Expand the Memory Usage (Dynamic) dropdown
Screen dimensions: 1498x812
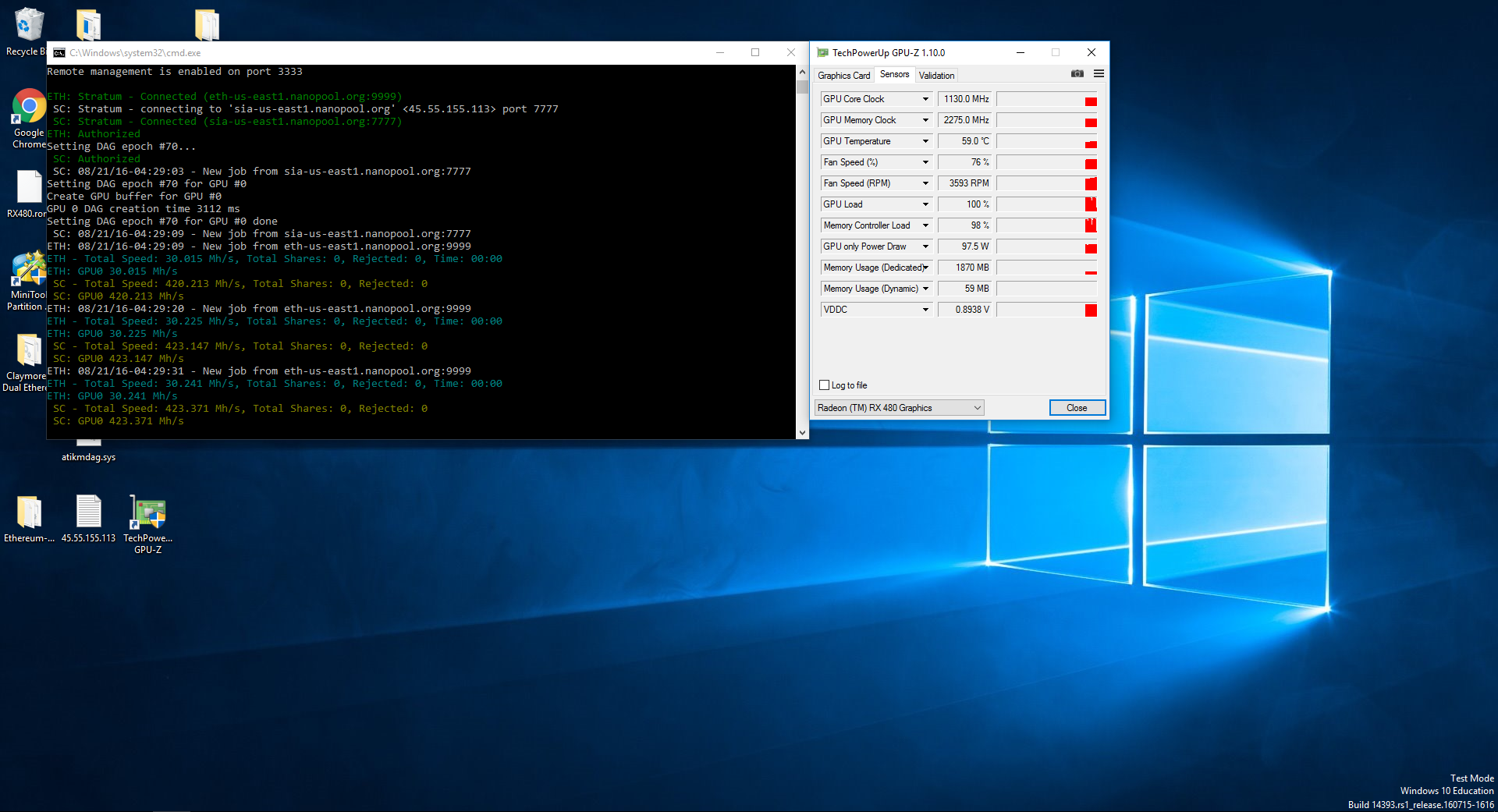(x=925, y=289)
